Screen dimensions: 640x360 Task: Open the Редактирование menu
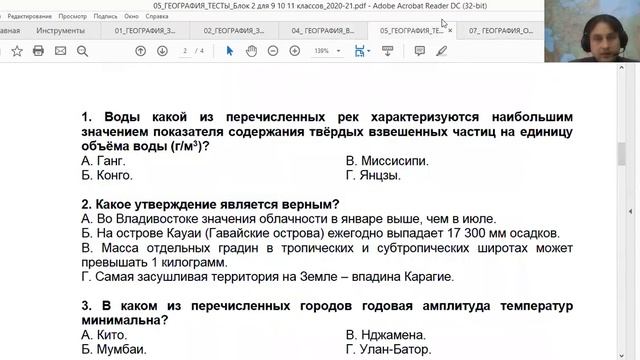point(29,16)
